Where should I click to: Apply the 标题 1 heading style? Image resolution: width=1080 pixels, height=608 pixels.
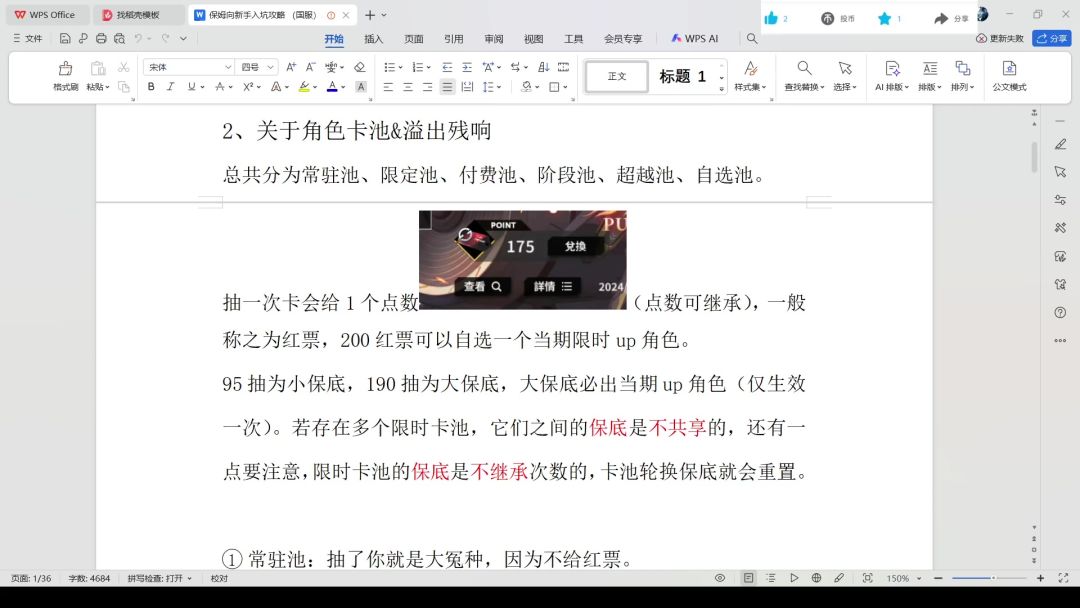pos(683,77)
